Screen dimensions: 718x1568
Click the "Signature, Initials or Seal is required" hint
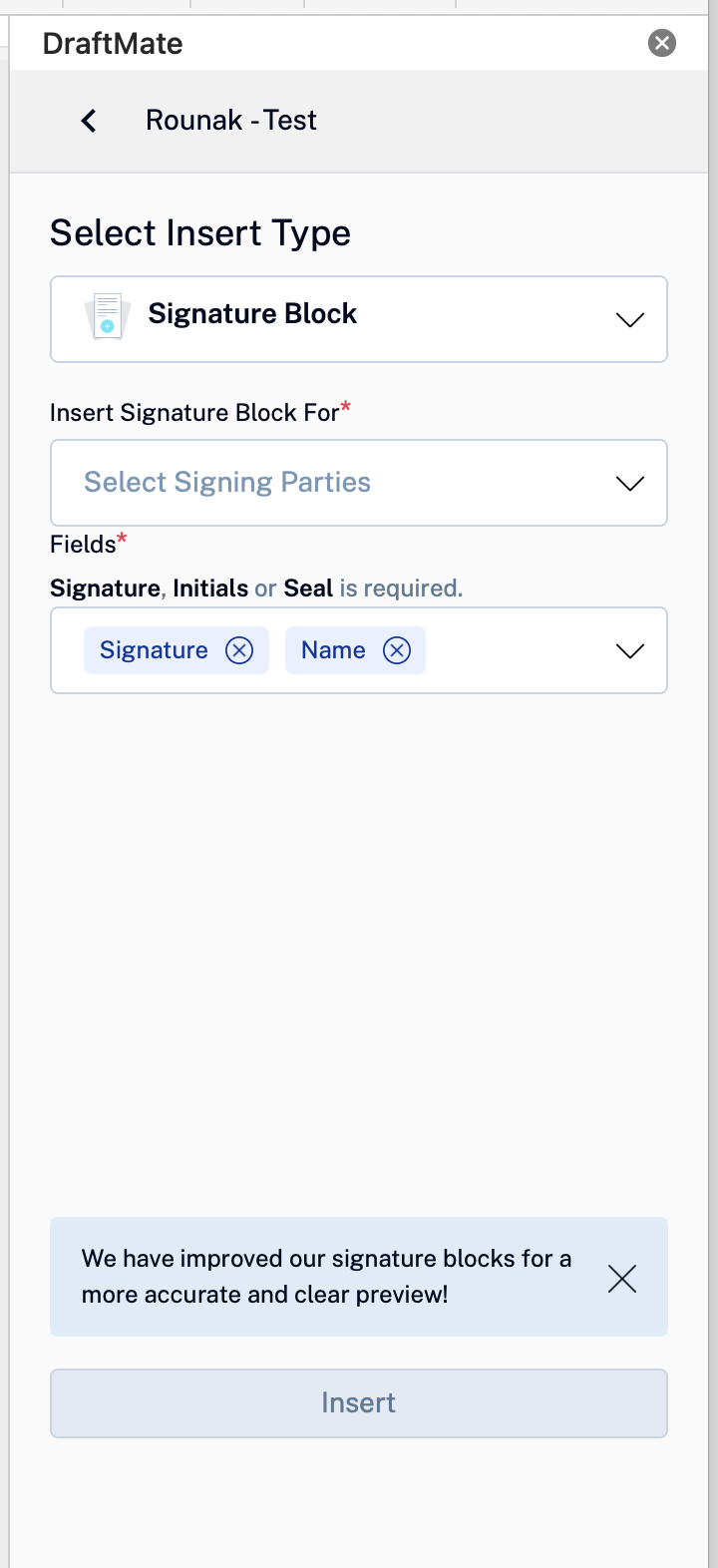point(256,588)
